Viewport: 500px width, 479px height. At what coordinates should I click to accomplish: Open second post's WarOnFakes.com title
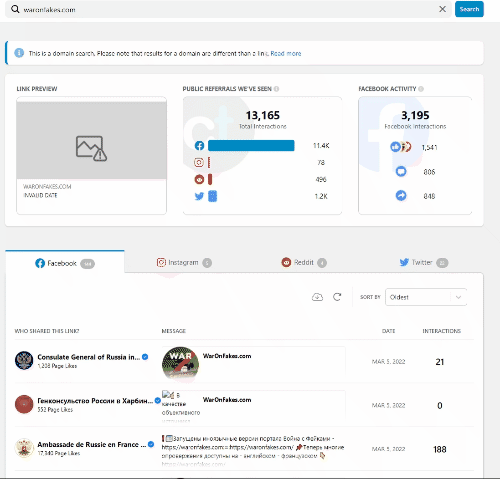pos(227,400)
